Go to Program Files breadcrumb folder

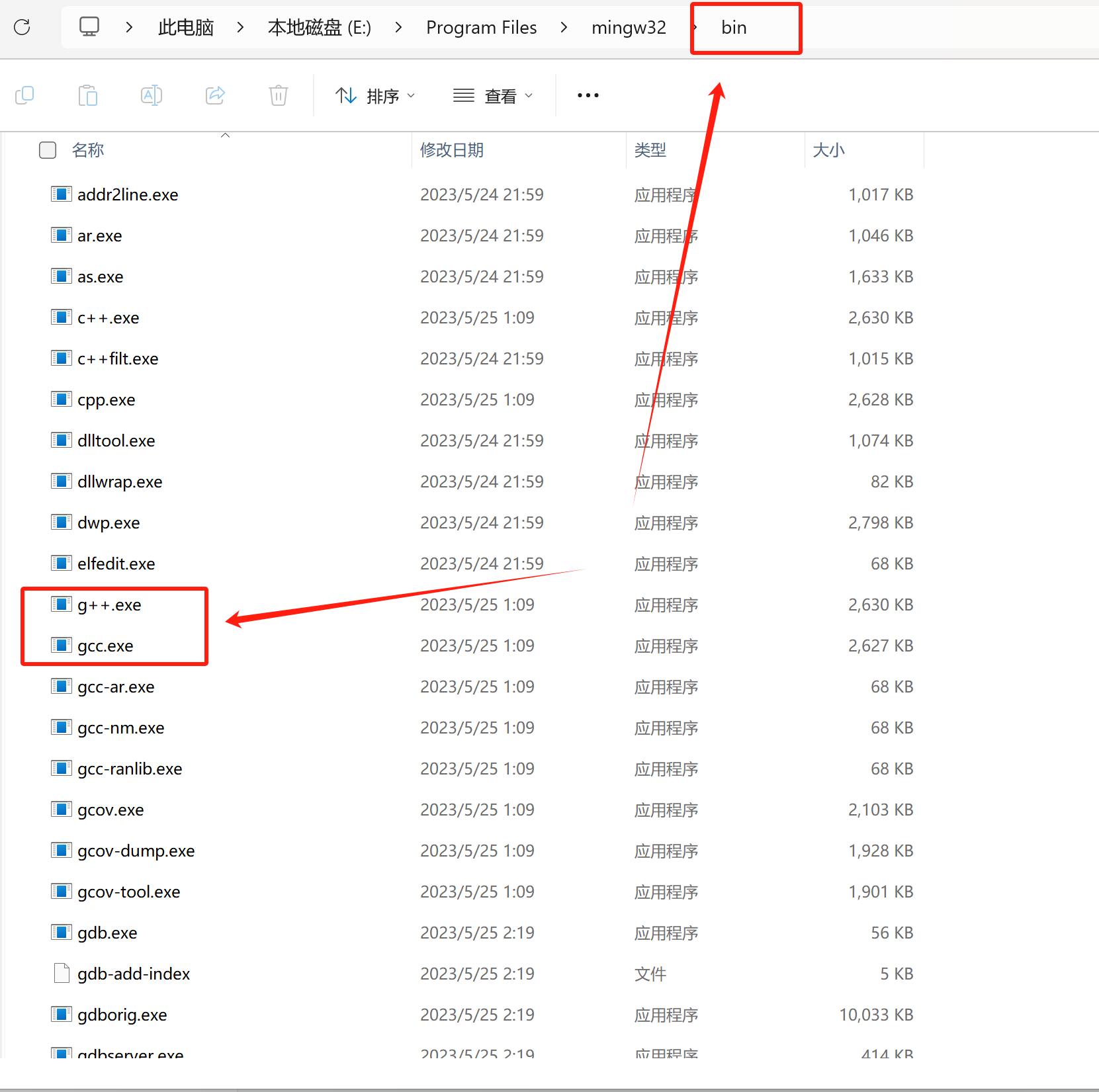[x=481, y=27]
